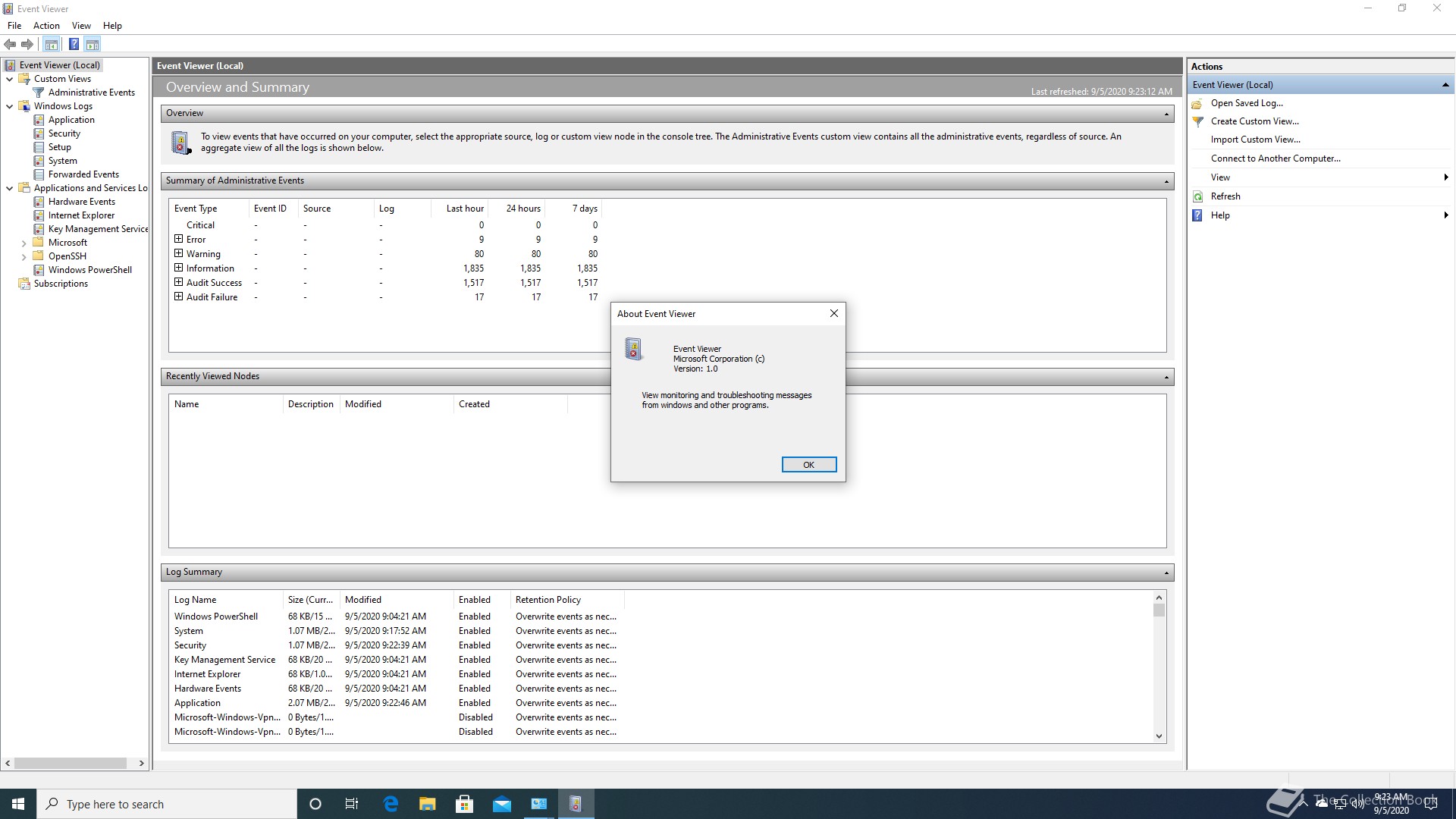Click the blue Help toolbar icon
Viewport: 1456px width, 819px height.
74,44
